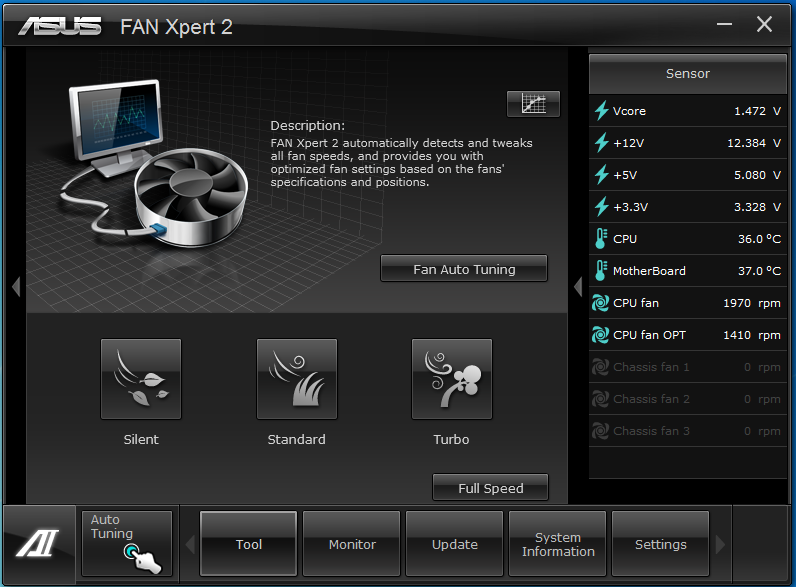
Task: Click the Chassis fan 1 label
Action: click(x=651, y=367)
